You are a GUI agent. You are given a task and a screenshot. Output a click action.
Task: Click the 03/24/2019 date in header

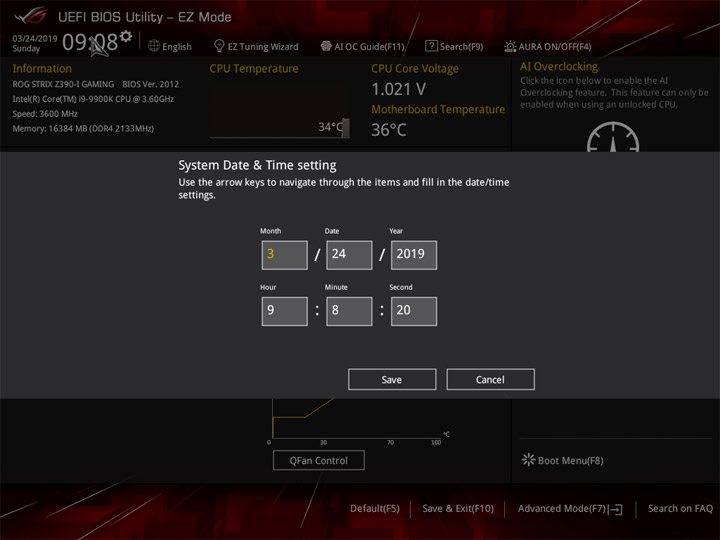tap(35, 39)
